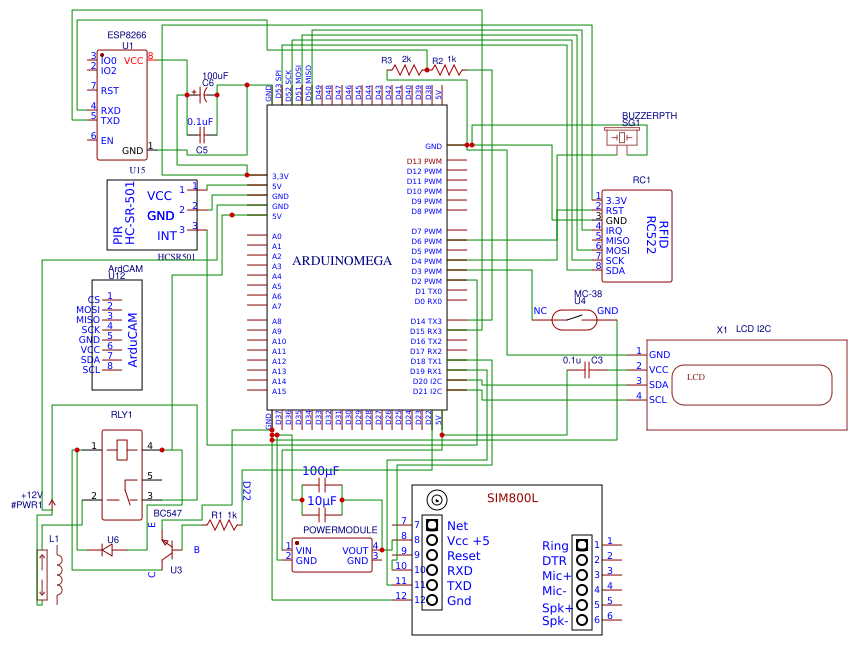
Task: Click the red SIM800L title
Action: [x=513, y=498]
